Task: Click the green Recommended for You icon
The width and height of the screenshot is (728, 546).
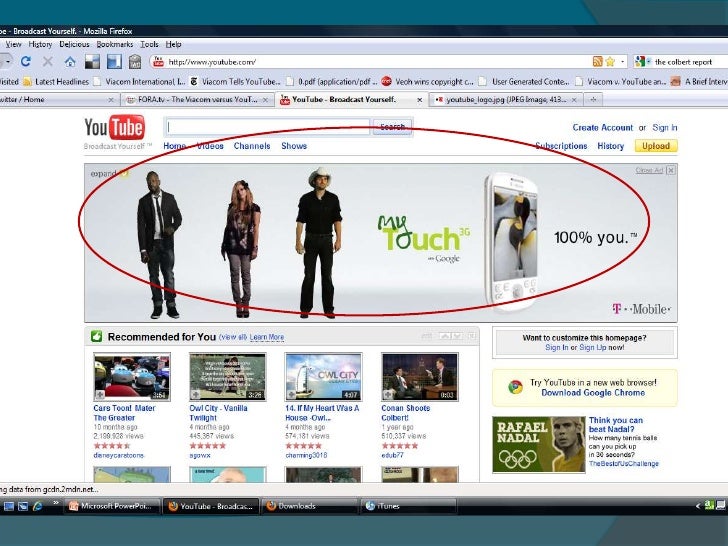Action: coord(97,336)
